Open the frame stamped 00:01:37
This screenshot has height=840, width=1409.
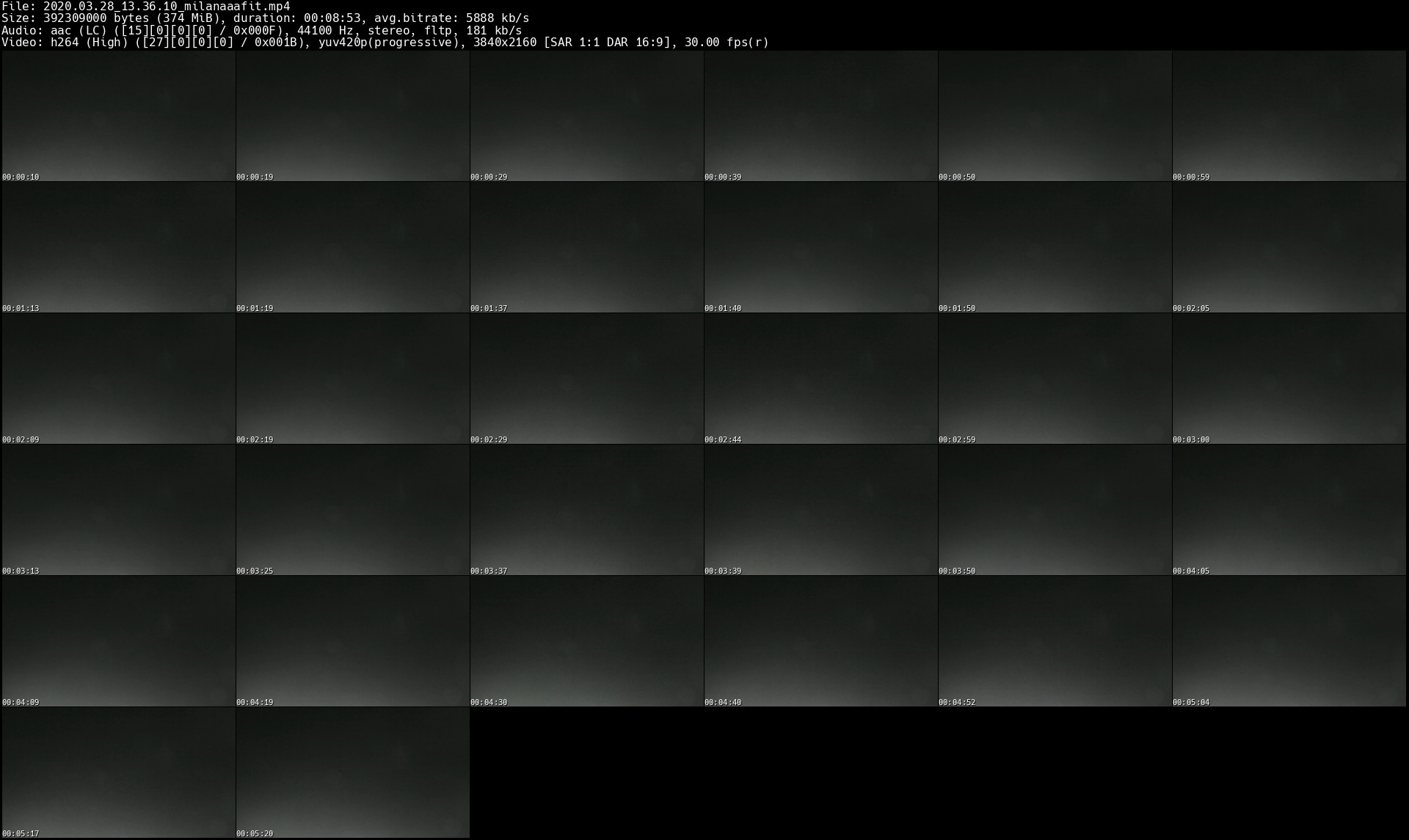point(586,247)
